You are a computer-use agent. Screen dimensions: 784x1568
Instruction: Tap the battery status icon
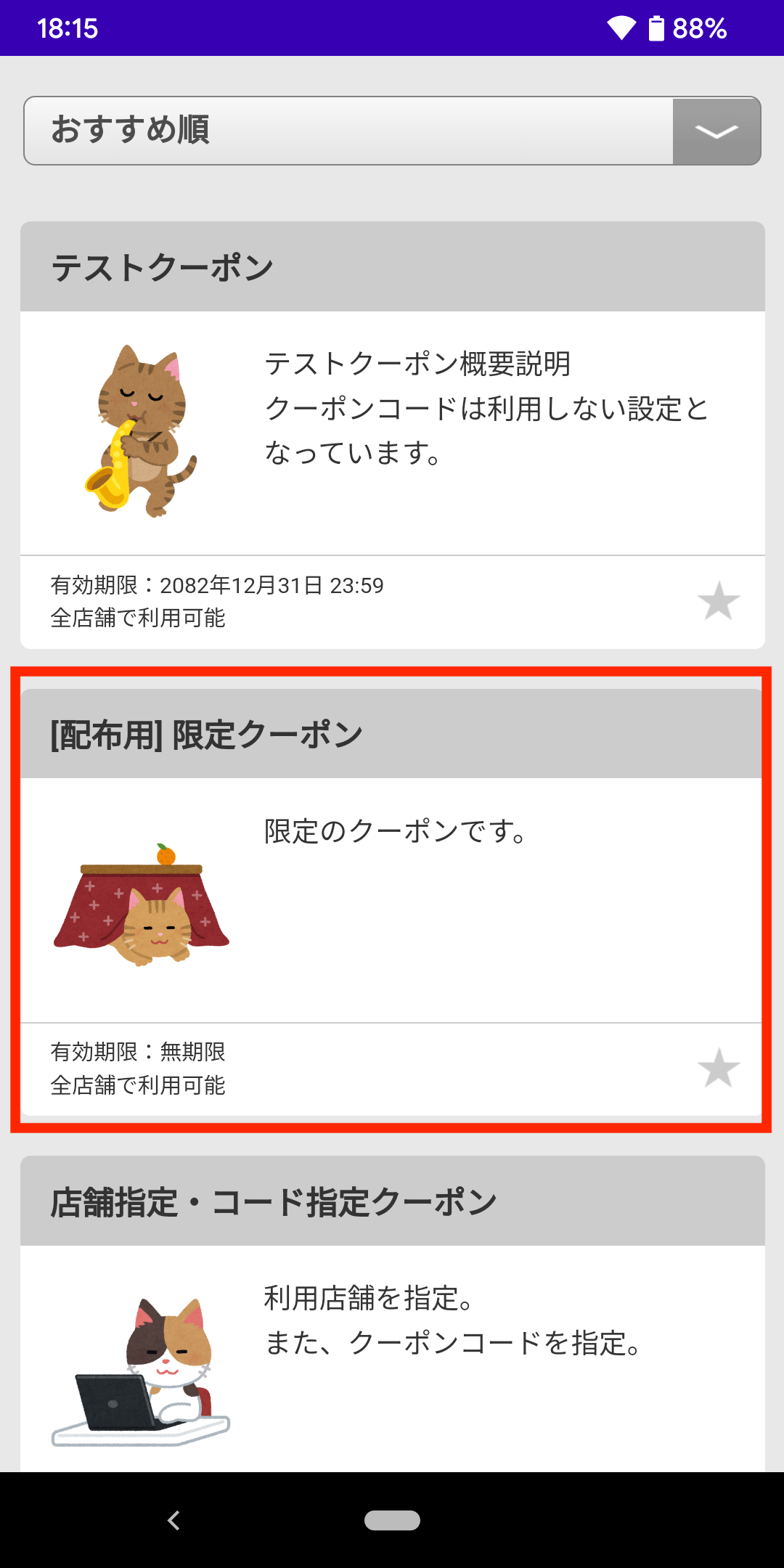656,28
